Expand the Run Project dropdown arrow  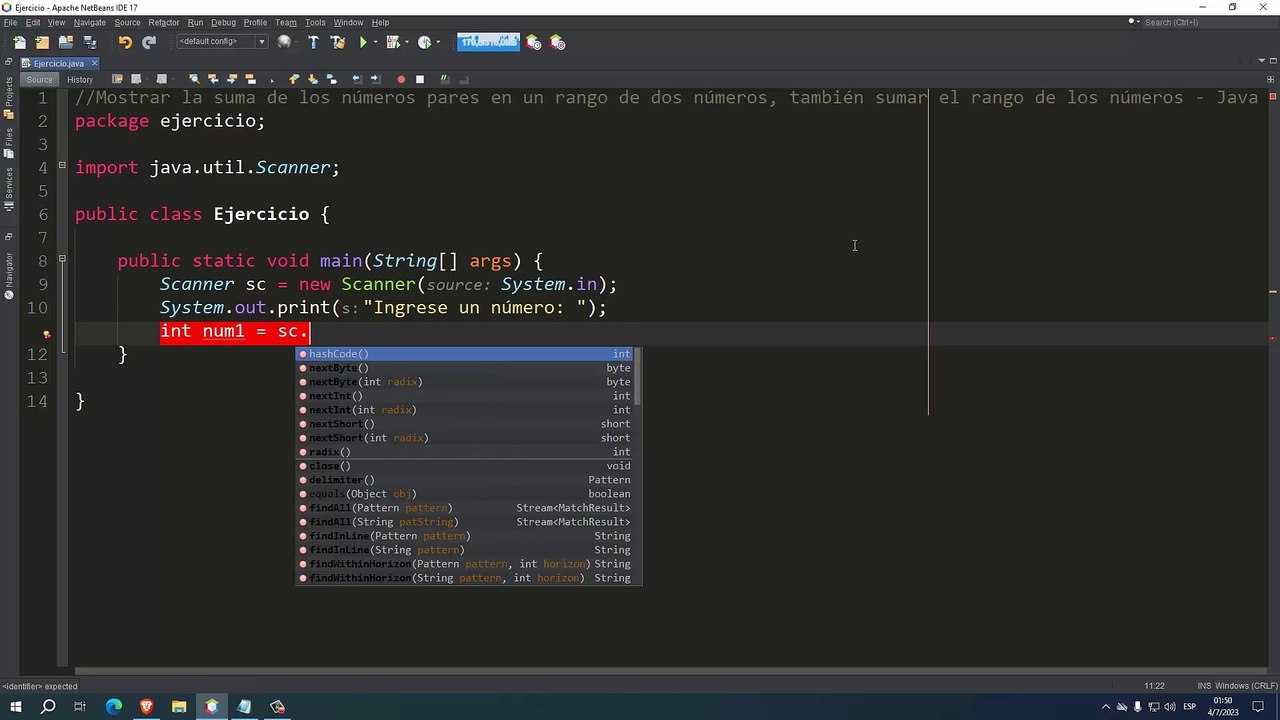pos(376,42)
